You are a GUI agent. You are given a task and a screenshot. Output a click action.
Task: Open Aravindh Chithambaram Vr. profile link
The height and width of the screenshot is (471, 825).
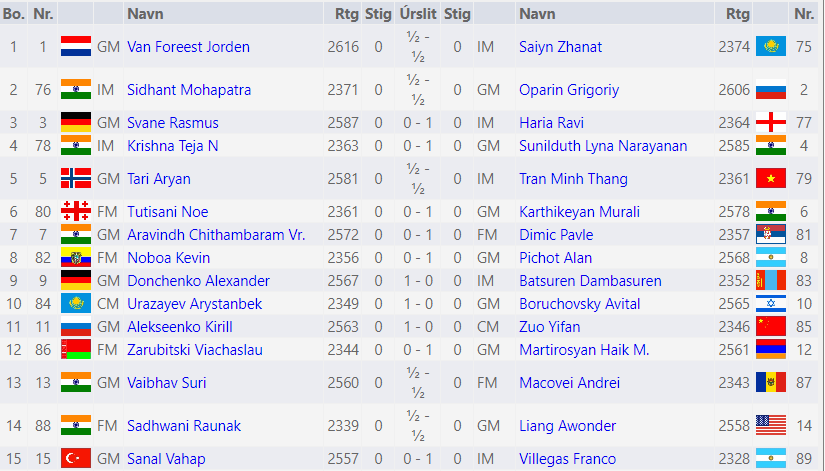pos(216,235)
